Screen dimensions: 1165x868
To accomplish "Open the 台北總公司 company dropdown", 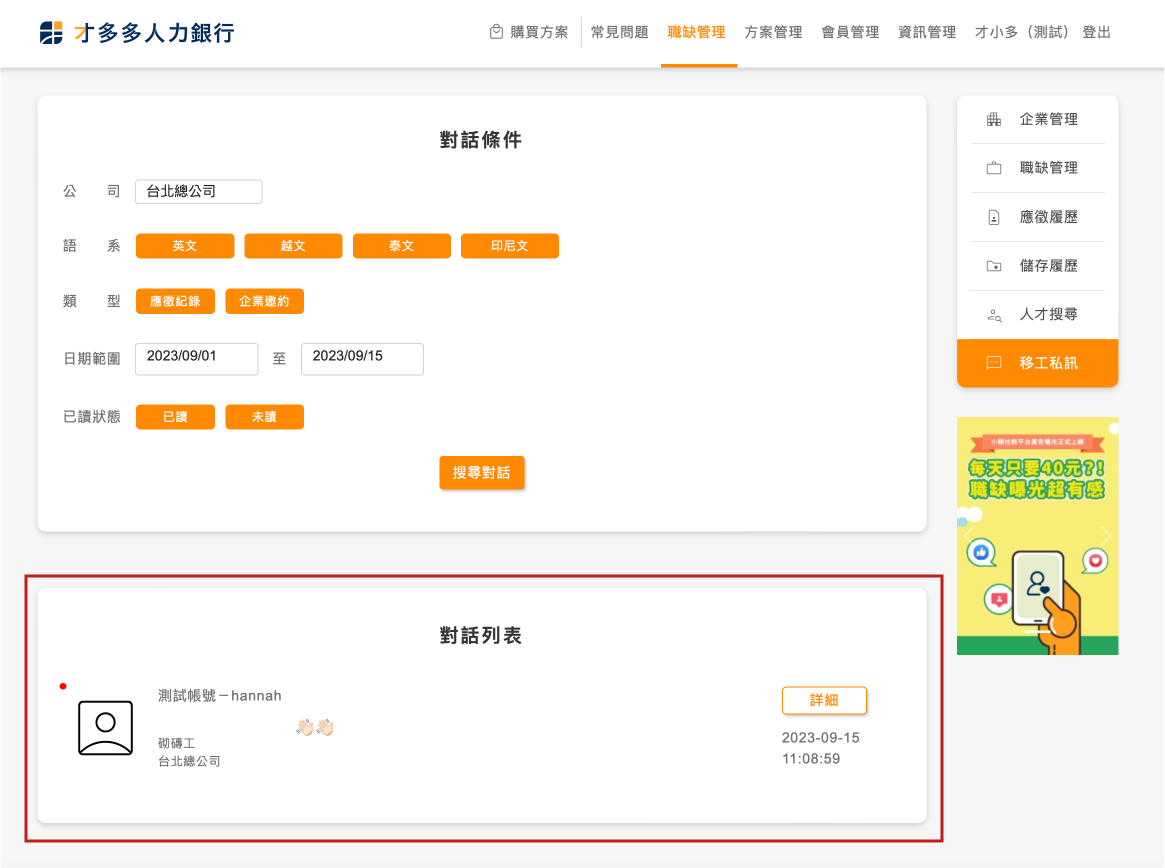I will tap(198, 191).
